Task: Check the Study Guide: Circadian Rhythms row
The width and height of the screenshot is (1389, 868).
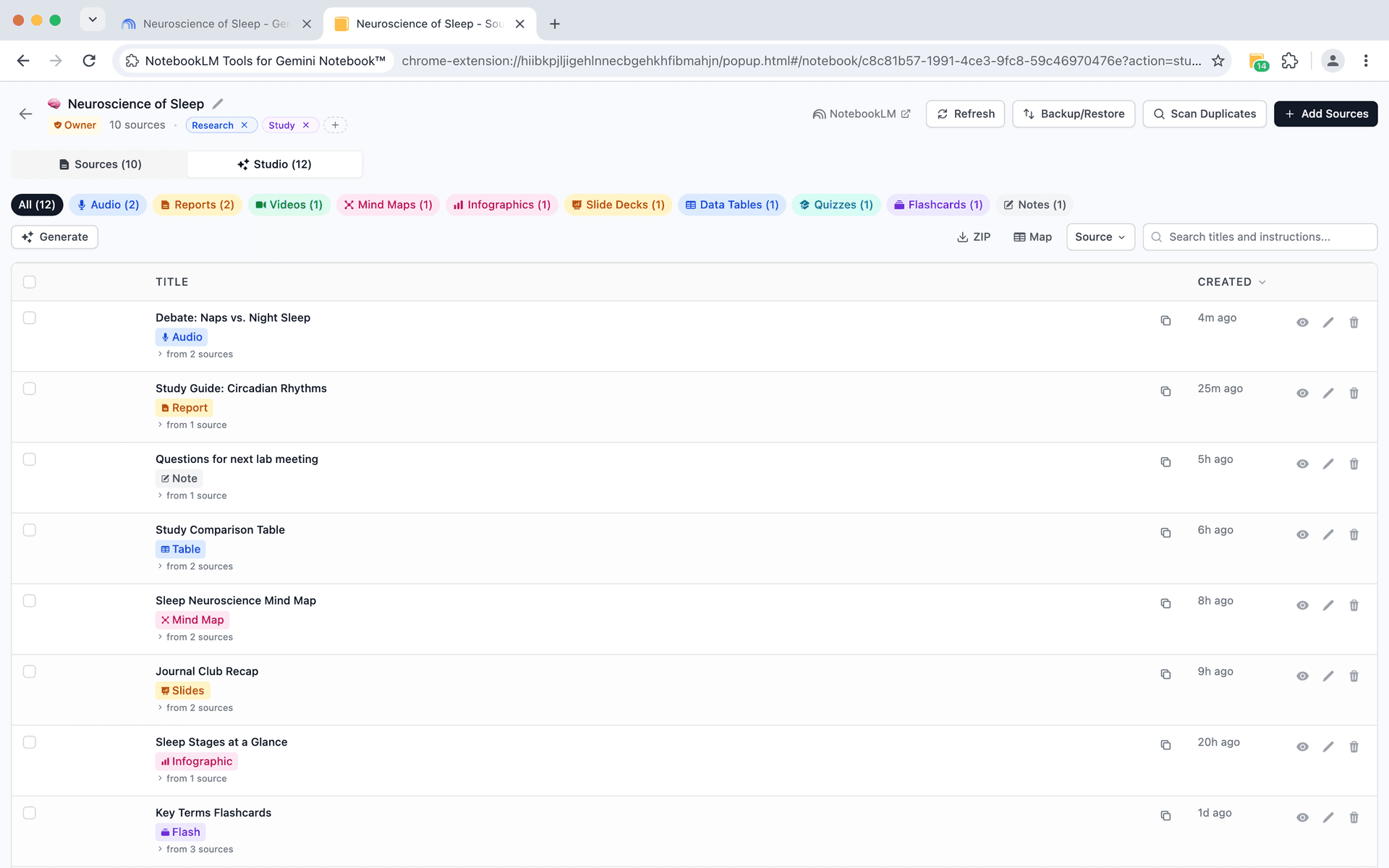Action: coord(30,388)
